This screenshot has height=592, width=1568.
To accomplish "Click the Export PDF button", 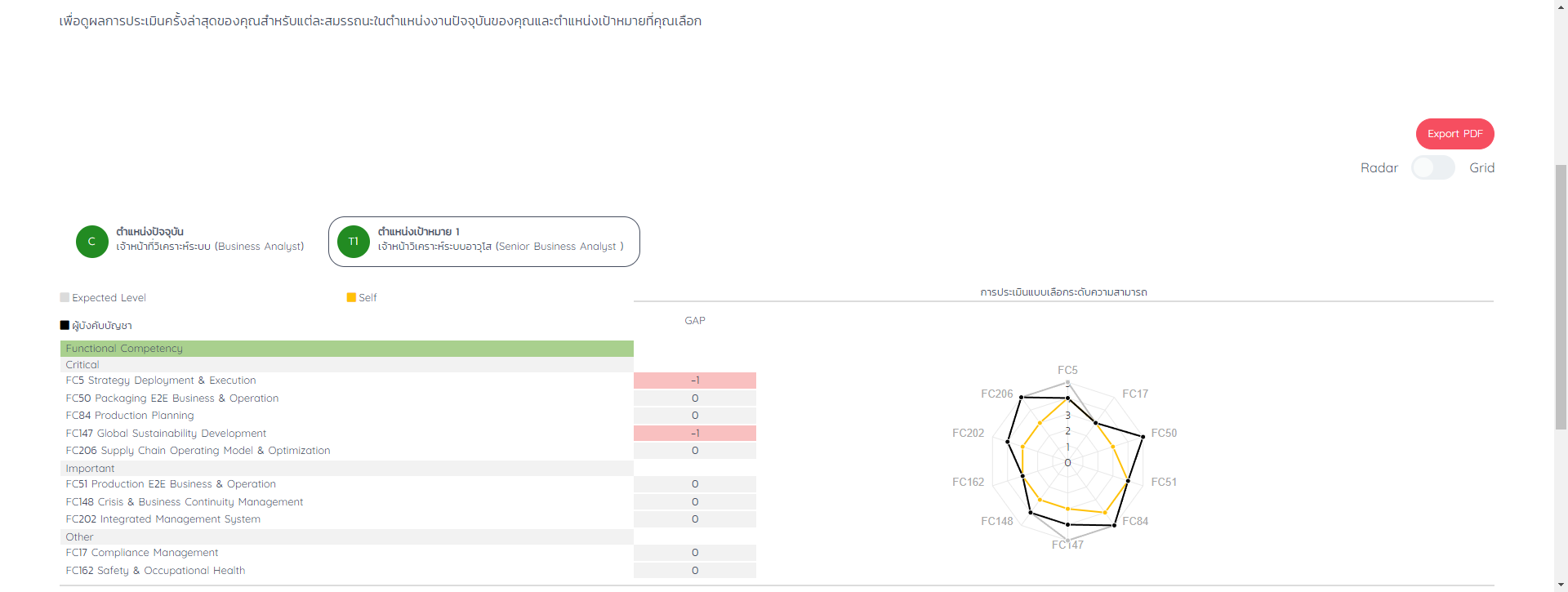I will pyautogui.click(x=1454, y=134).
